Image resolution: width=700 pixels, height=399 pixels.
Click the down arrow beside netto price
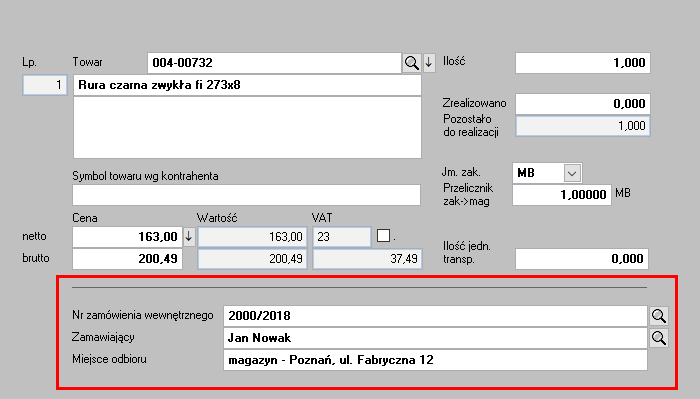pos(189,237)
